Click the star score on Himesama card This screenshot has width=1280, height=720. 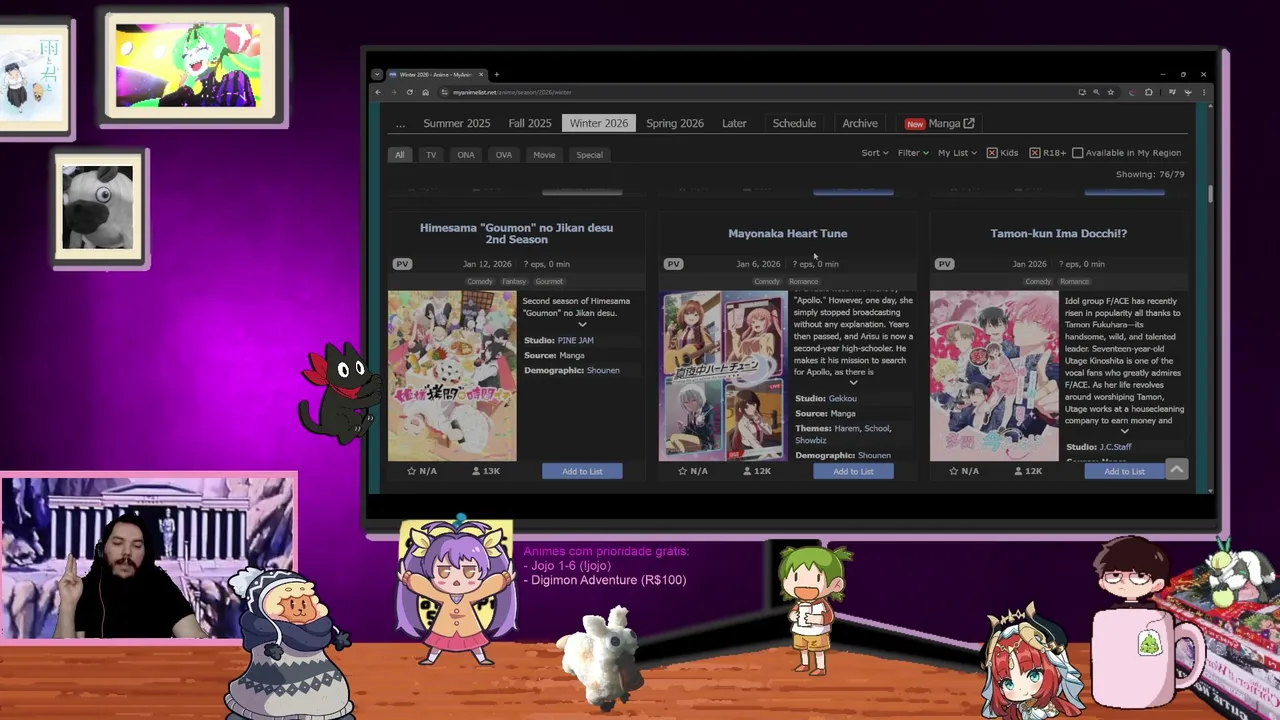coord(422,471)
